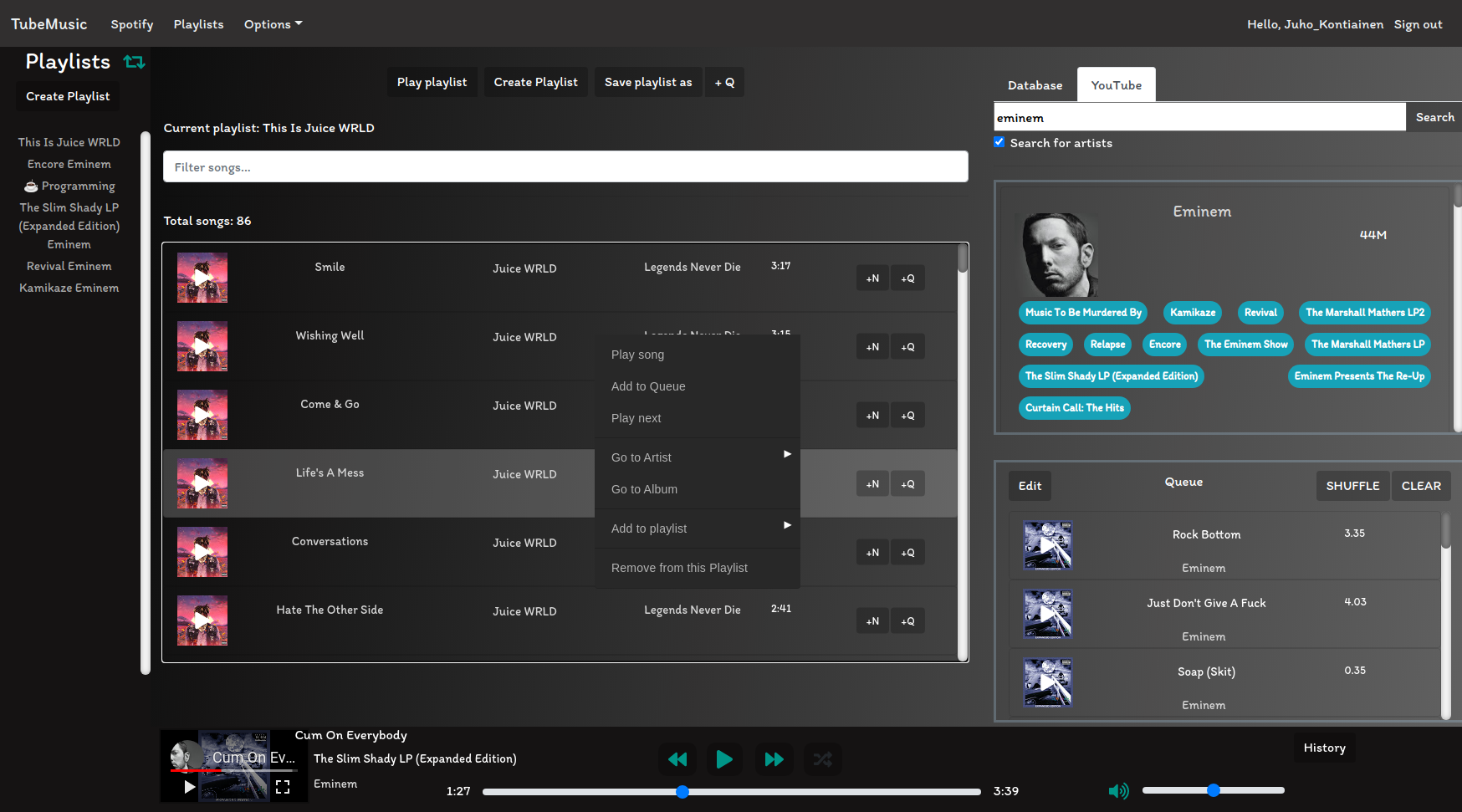Click the song progress slider
This screenshot has height=812, width=1462.
coord(731,791)
